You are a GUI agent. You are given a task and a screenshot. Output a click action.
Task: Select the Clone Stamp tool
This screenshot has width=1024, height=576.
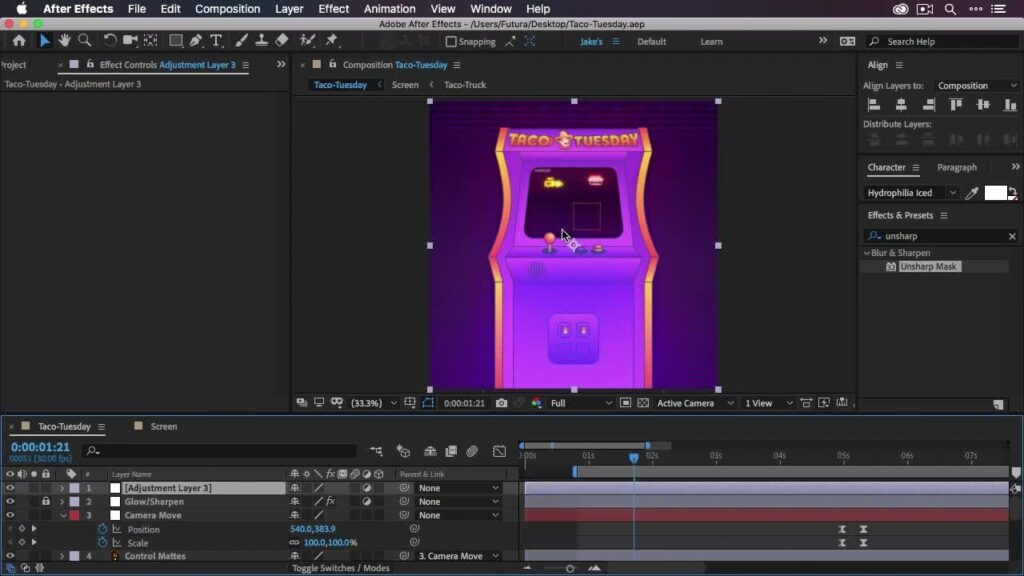(x=261, y=41)
